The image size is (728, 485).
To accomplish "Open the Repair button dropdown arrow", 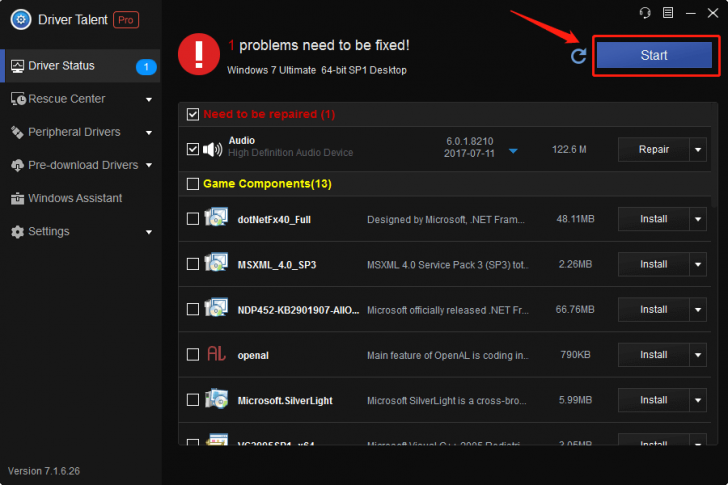I will (698, 149).
